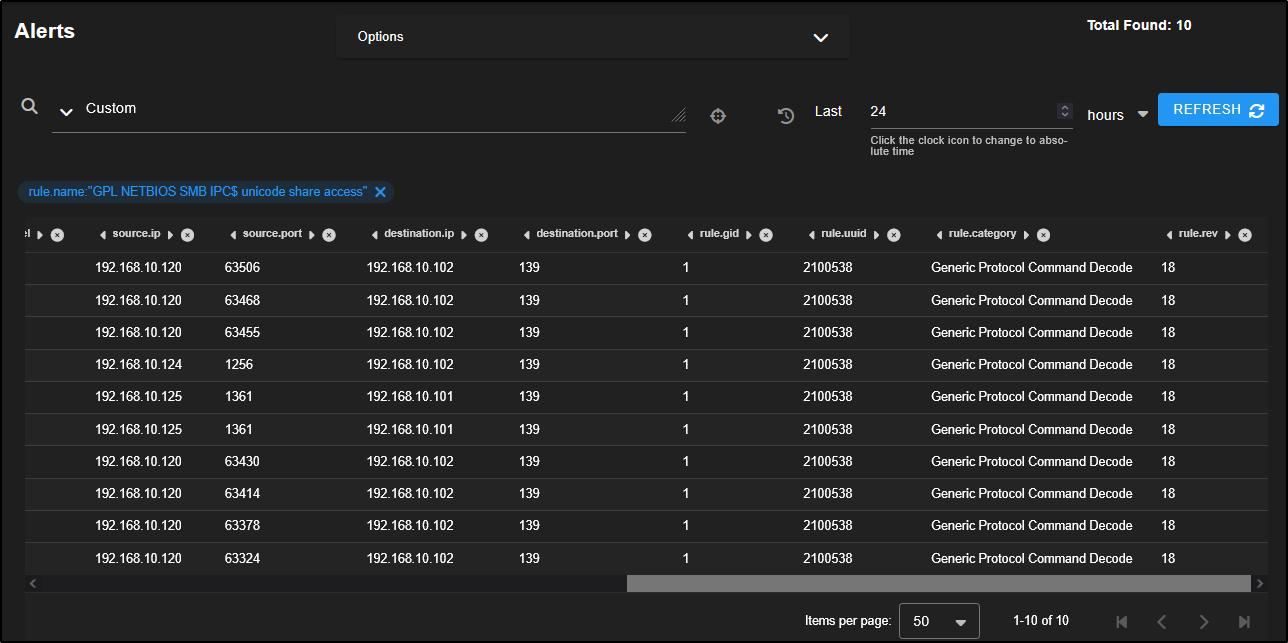
Task: Click the crosshair target icon beside query
Action: point(718,116)
